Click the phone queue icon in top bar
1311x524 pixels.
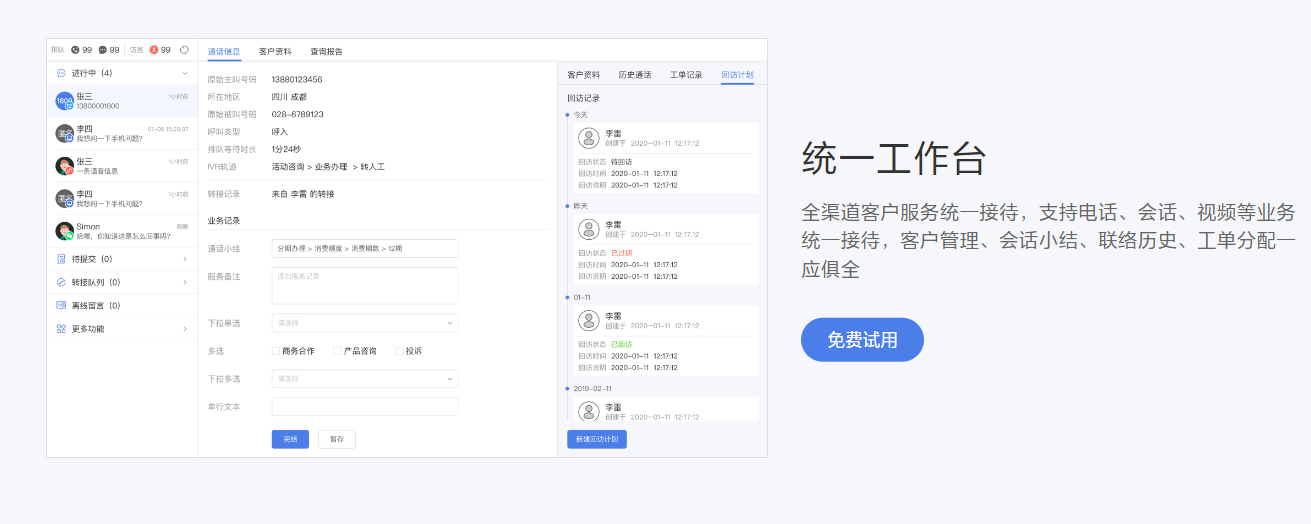(x=75, y=50)
